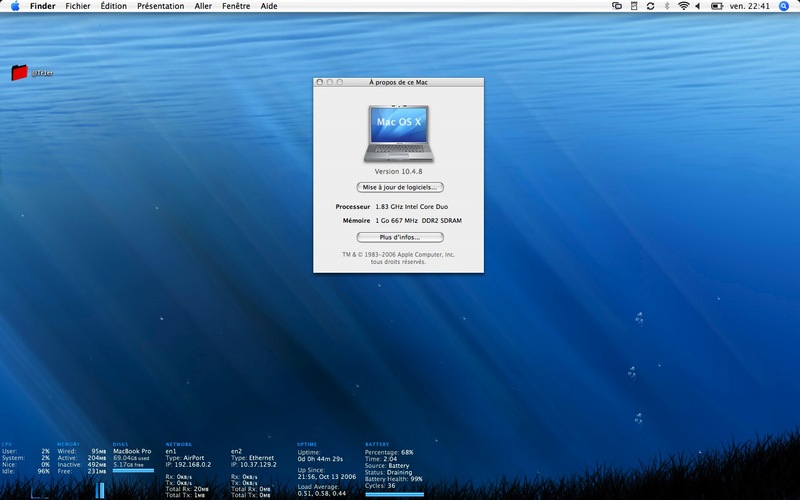This screenshot has height=500, width=800.
Task: Click the 'Processeur' label
Action: (x=353, y=207)
